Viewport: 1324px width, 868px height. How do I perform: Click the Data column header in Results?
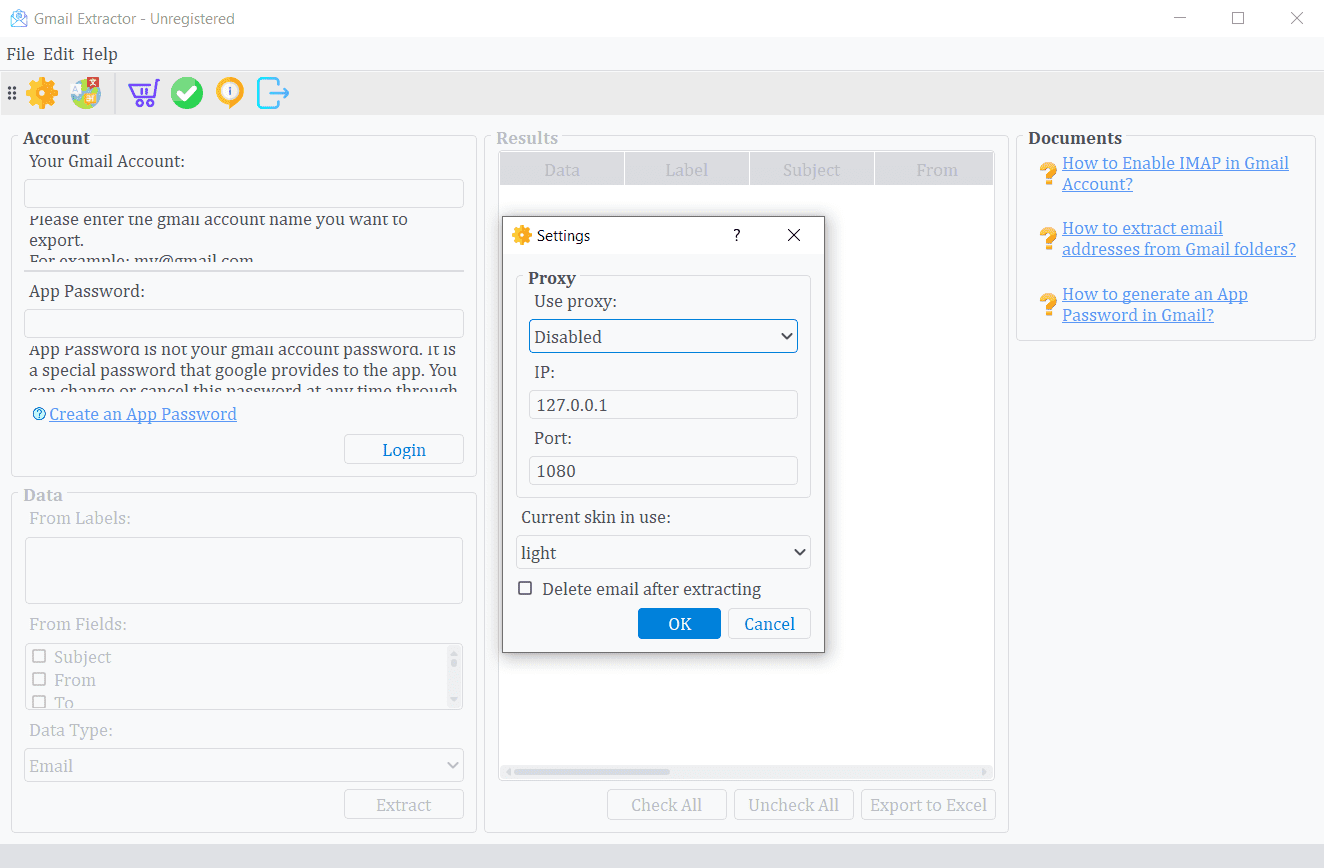(x=562, y=170)
